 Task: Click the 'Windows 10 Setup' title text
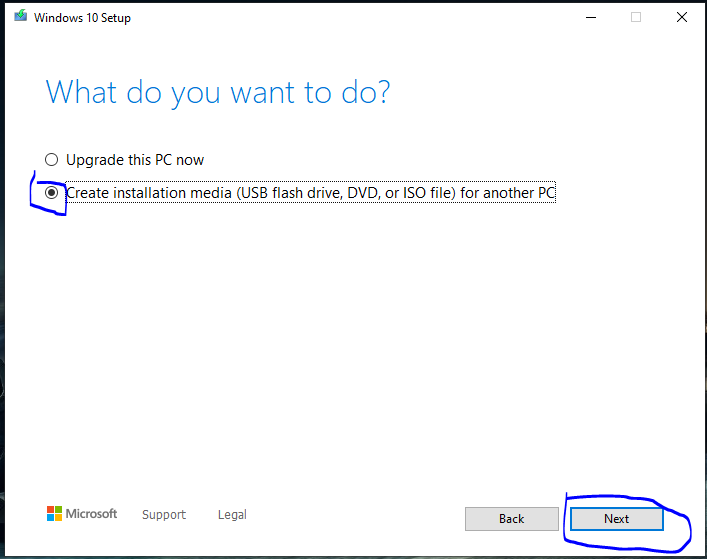pos(83,18)
